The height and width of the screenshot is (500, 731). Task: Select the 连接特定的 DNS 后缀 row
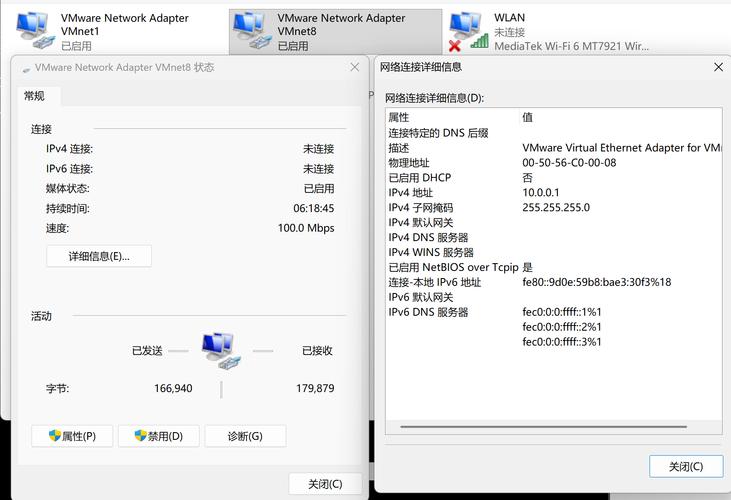click(554, 133)
